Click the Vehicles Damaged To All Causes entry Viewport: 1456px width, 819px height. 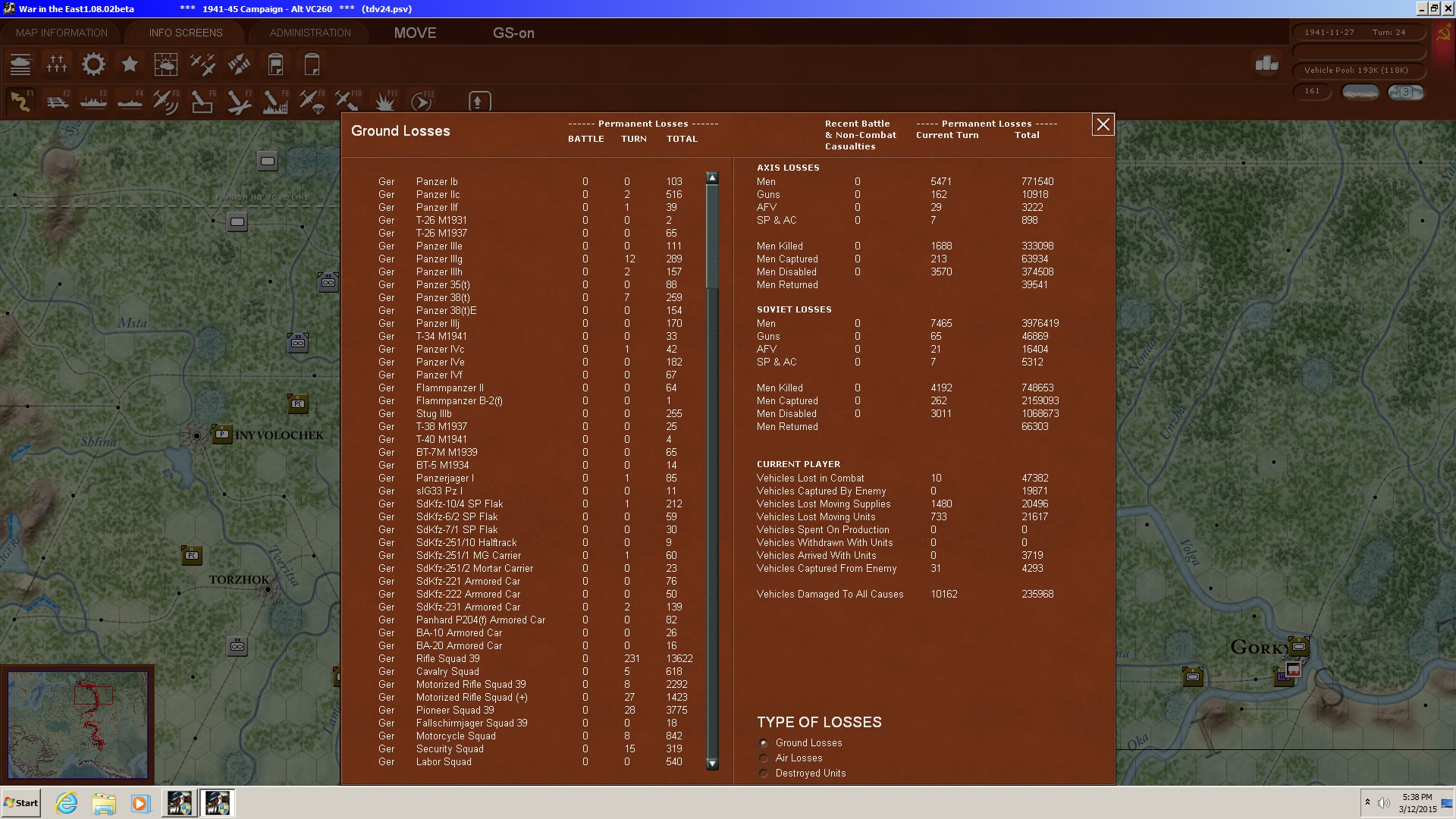pyautogui.click(x=830, y=595)
